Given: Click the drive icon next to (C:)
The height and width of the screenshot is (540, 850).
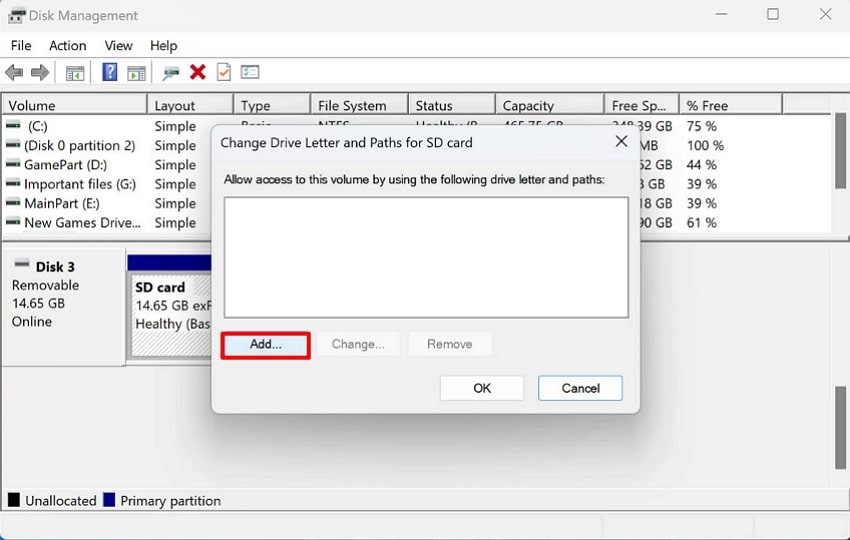Looking at the screenshot, I should tap(13, 125).
